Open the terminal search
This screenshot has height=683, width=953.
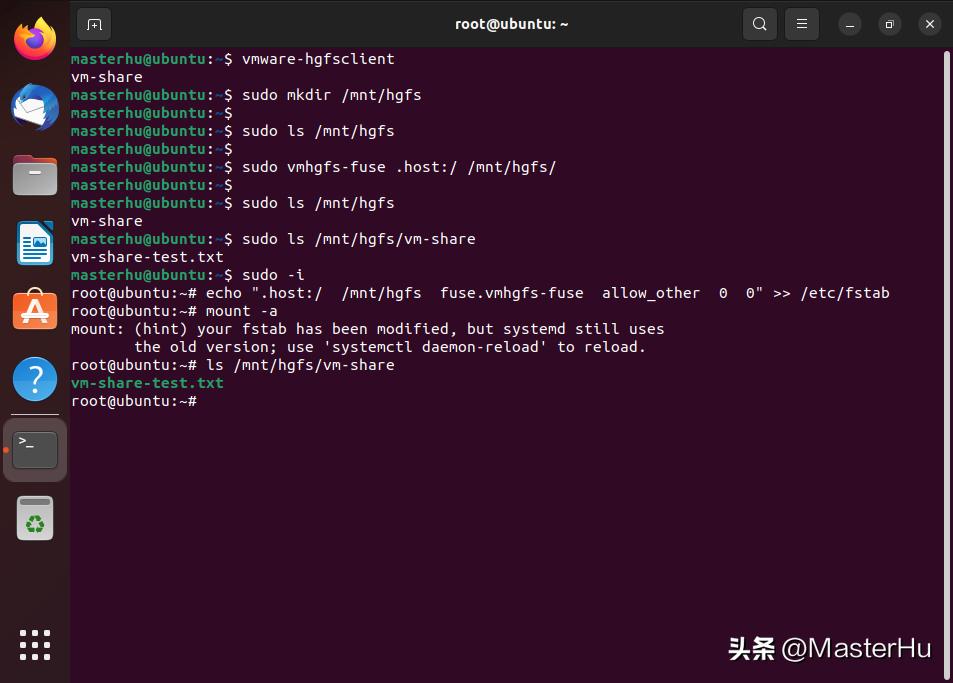759,23
